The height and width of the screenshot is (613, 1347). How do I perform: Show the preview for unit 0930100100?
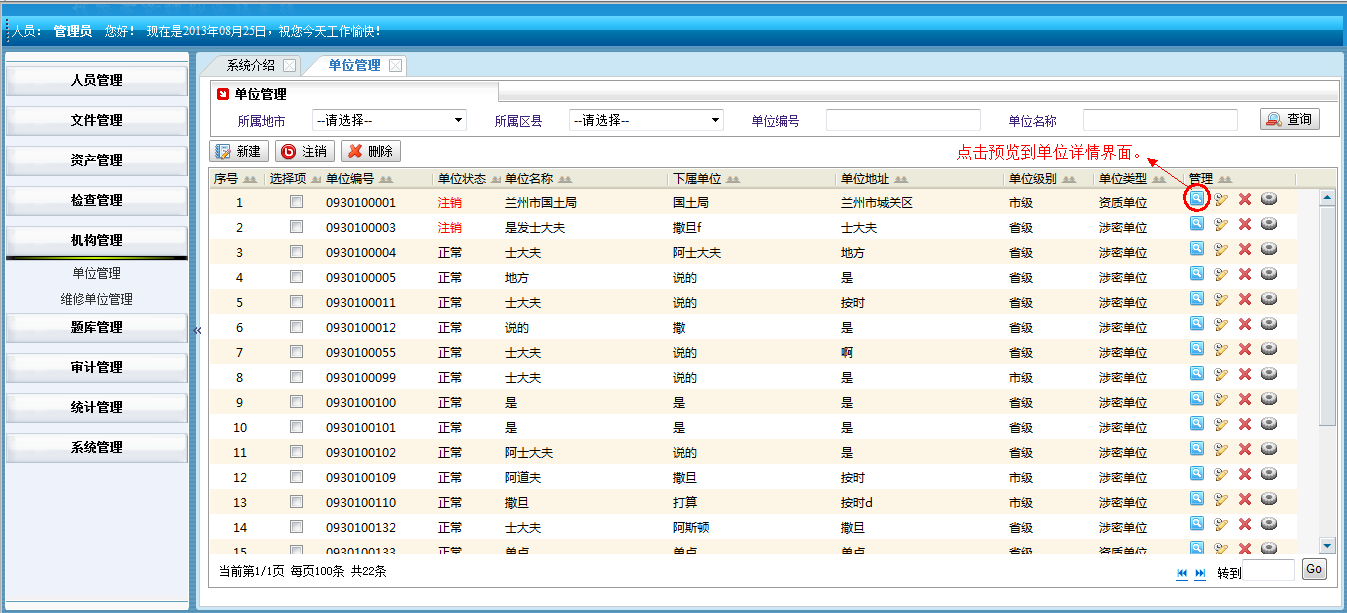(1196, 398)
